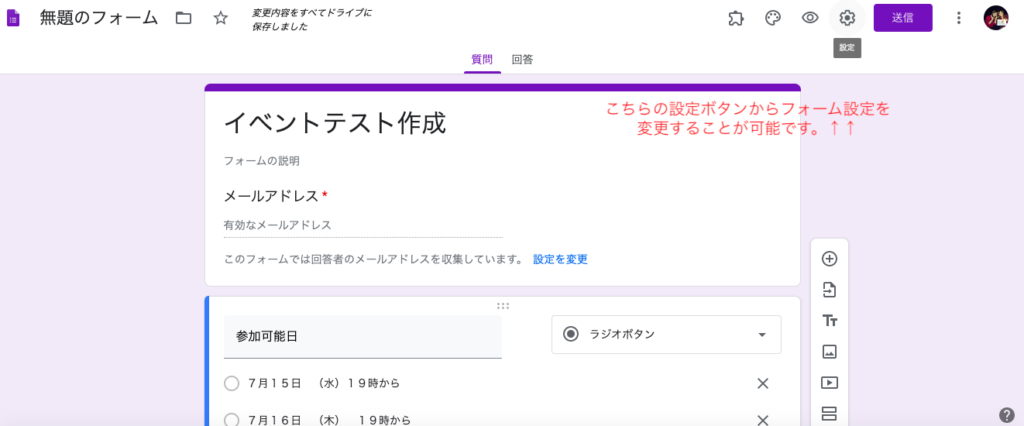This screenshot has height=426, width=1024.
Task: Preview the form with eye icon
Action: click(x=810, y=18)
